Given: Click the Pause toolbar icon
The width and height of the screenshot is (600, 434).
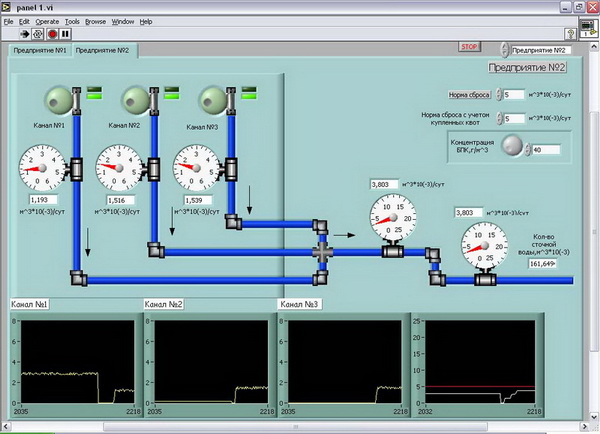Looking at the screenshot, I should pyautogui.click(x=65, y=34).
